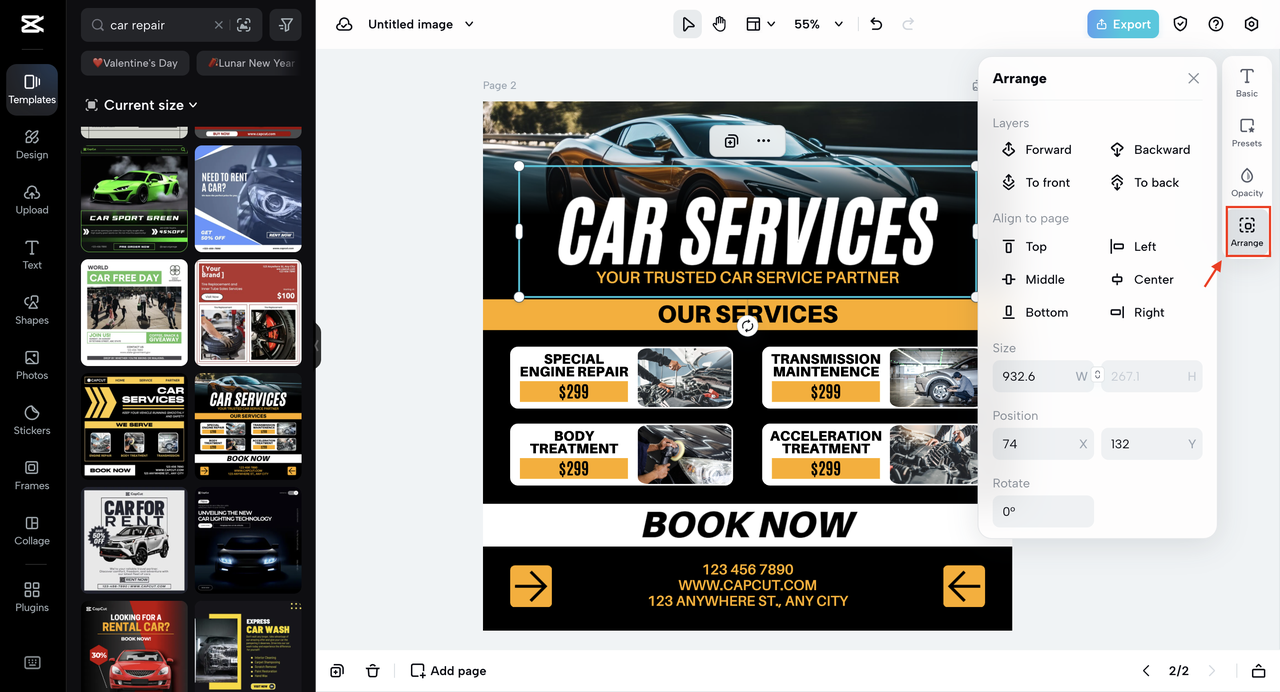Click duplicate icon above selected text
This screenshot has height=692, width=1280.
tap(731, 141)
